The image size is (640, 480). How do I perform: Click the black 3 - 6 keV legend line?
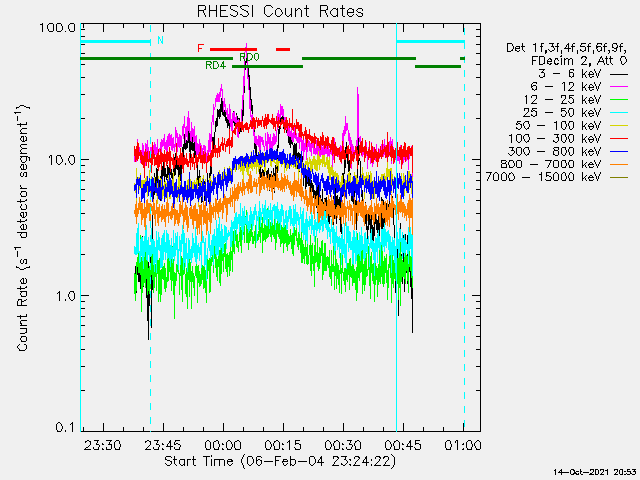[x=619, y=74]
